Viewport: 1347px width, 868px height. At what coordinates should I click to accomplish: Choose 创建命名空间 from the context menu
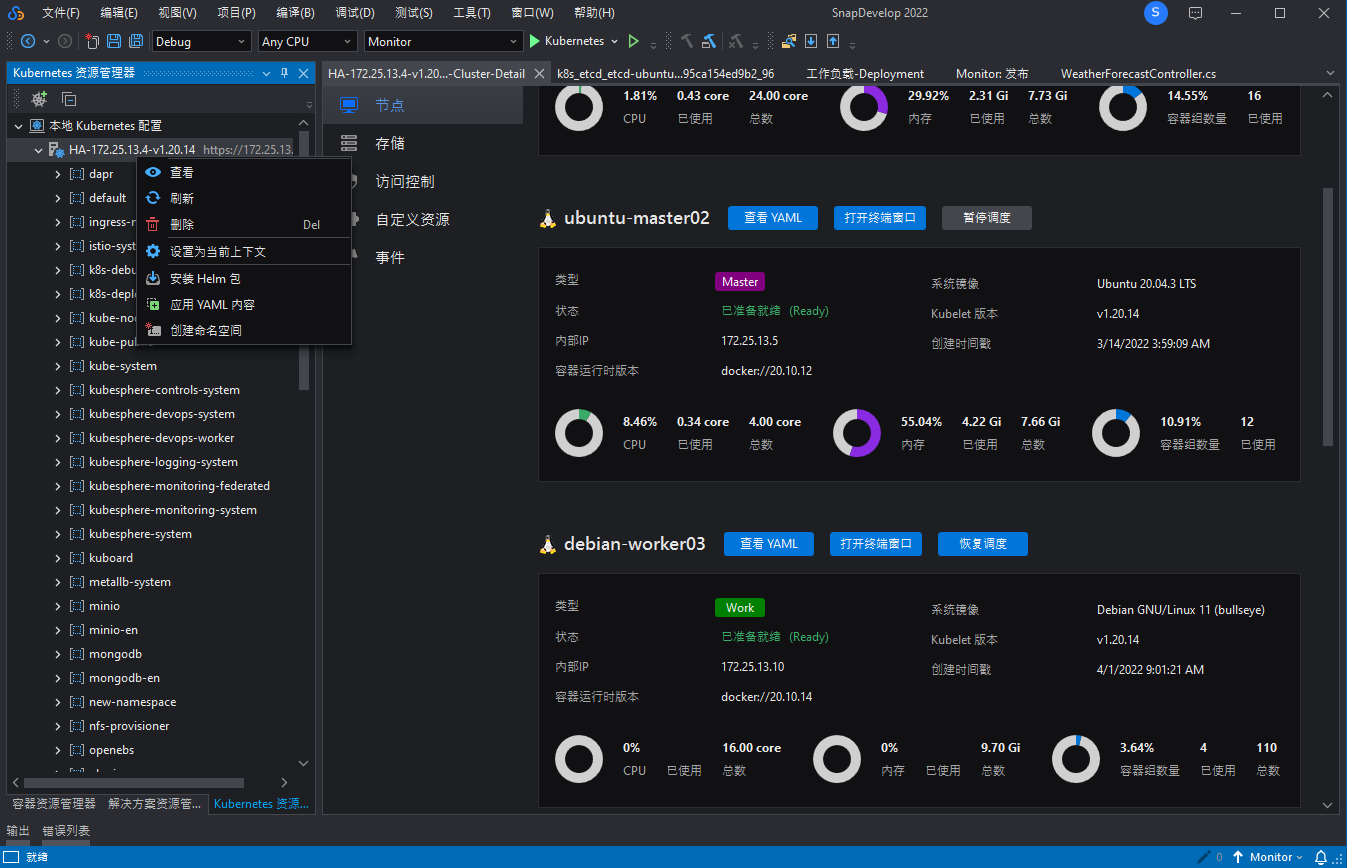coord(244,330)
